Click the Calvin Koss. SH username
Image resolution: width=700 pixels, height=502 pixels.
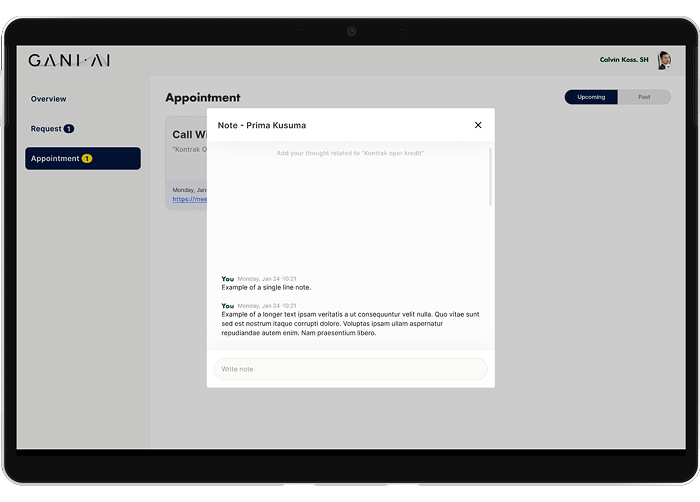tap(623, 60)
